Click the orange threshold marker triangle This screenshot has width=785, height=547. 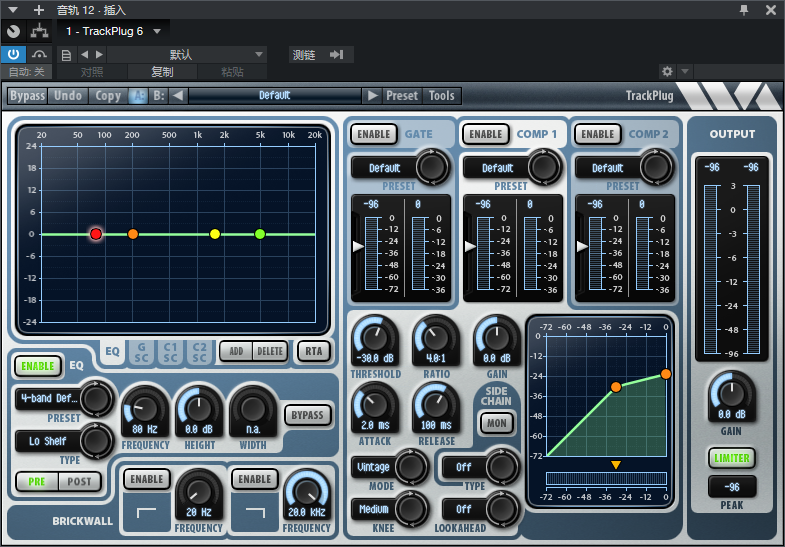tap(616, 465)
